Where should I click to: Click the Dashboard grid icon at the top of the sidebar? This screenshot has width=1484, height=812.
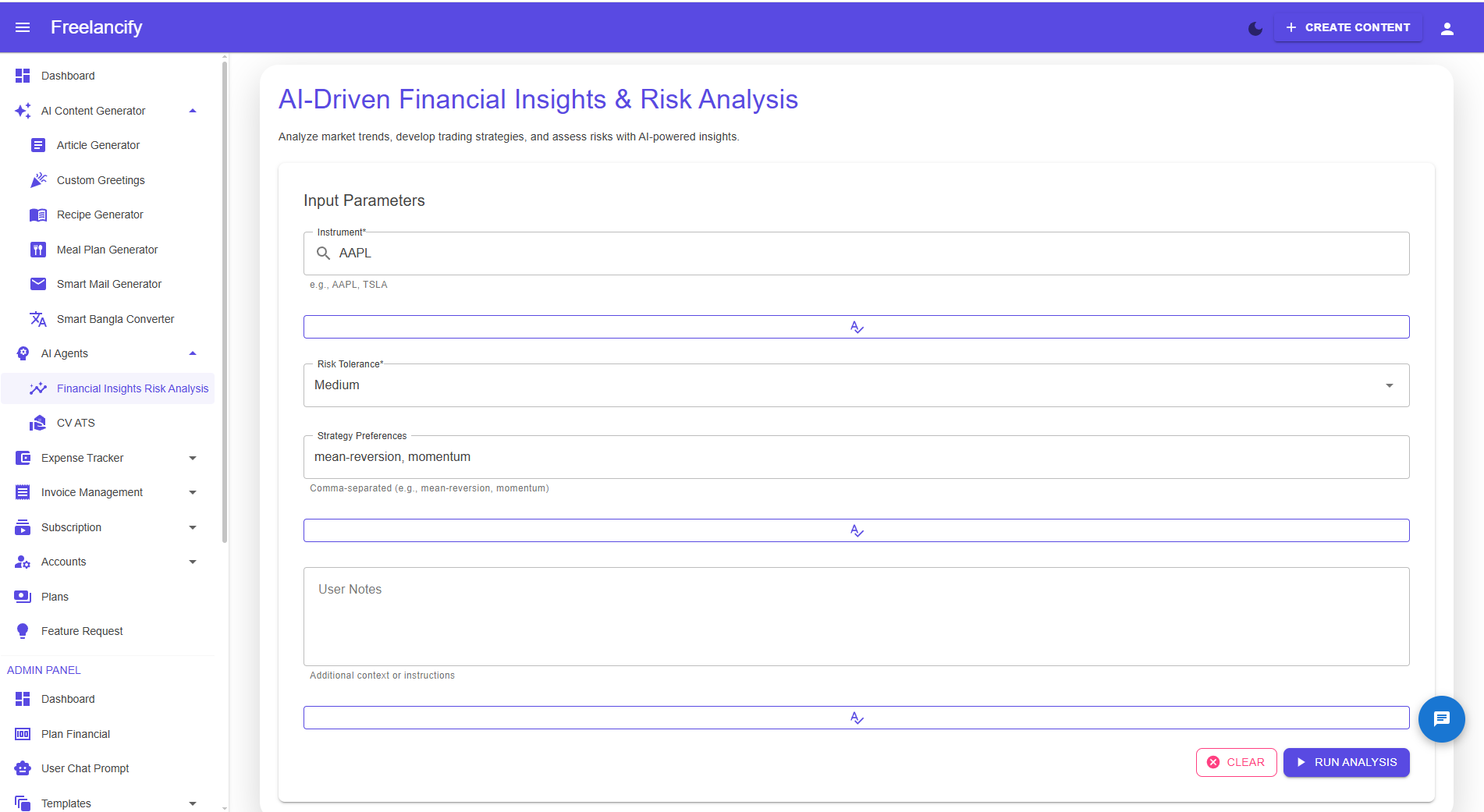[23, 76]
